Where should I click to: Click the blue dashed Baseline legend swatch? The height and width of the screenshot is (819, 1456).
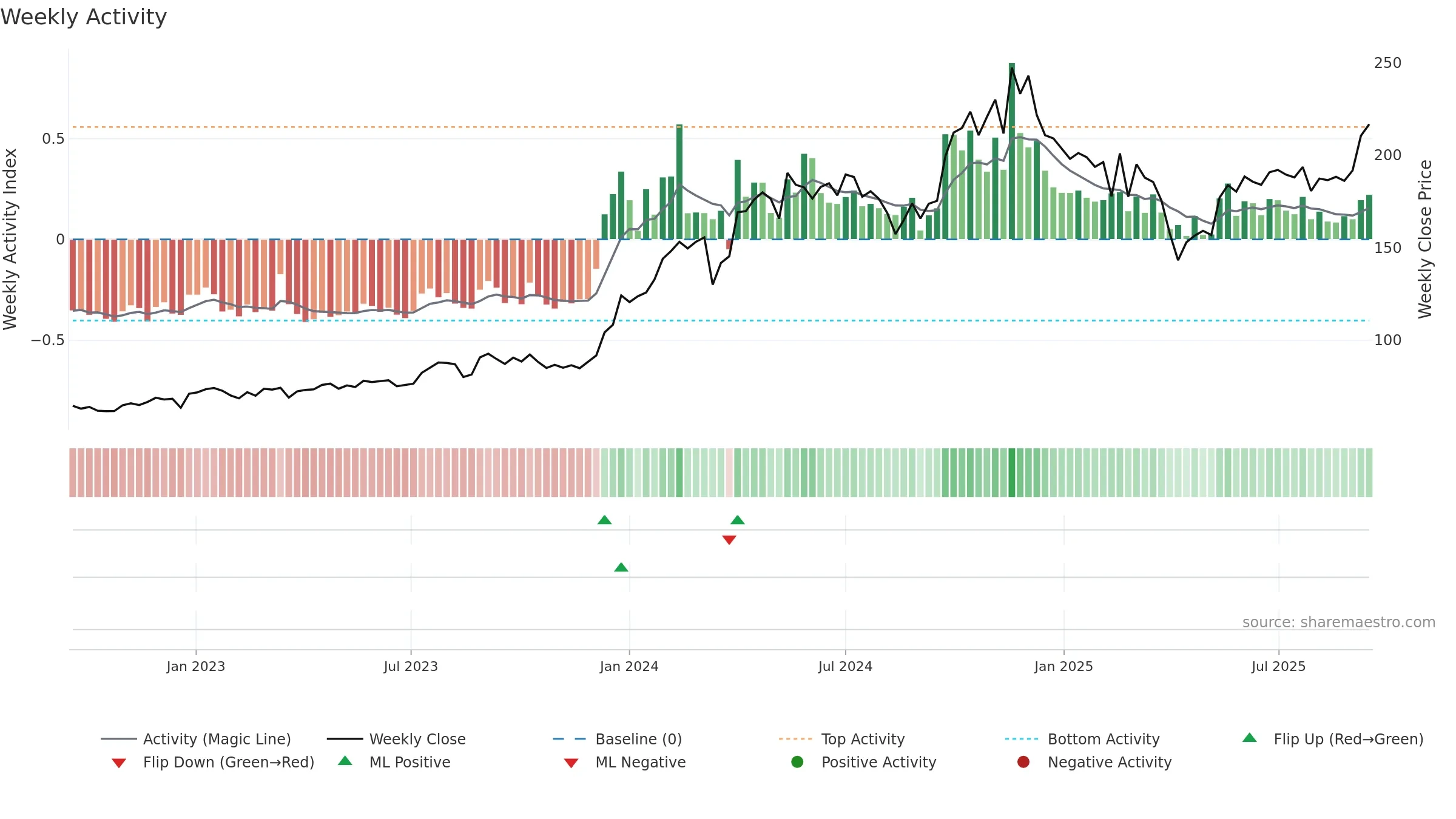(570, 739)
